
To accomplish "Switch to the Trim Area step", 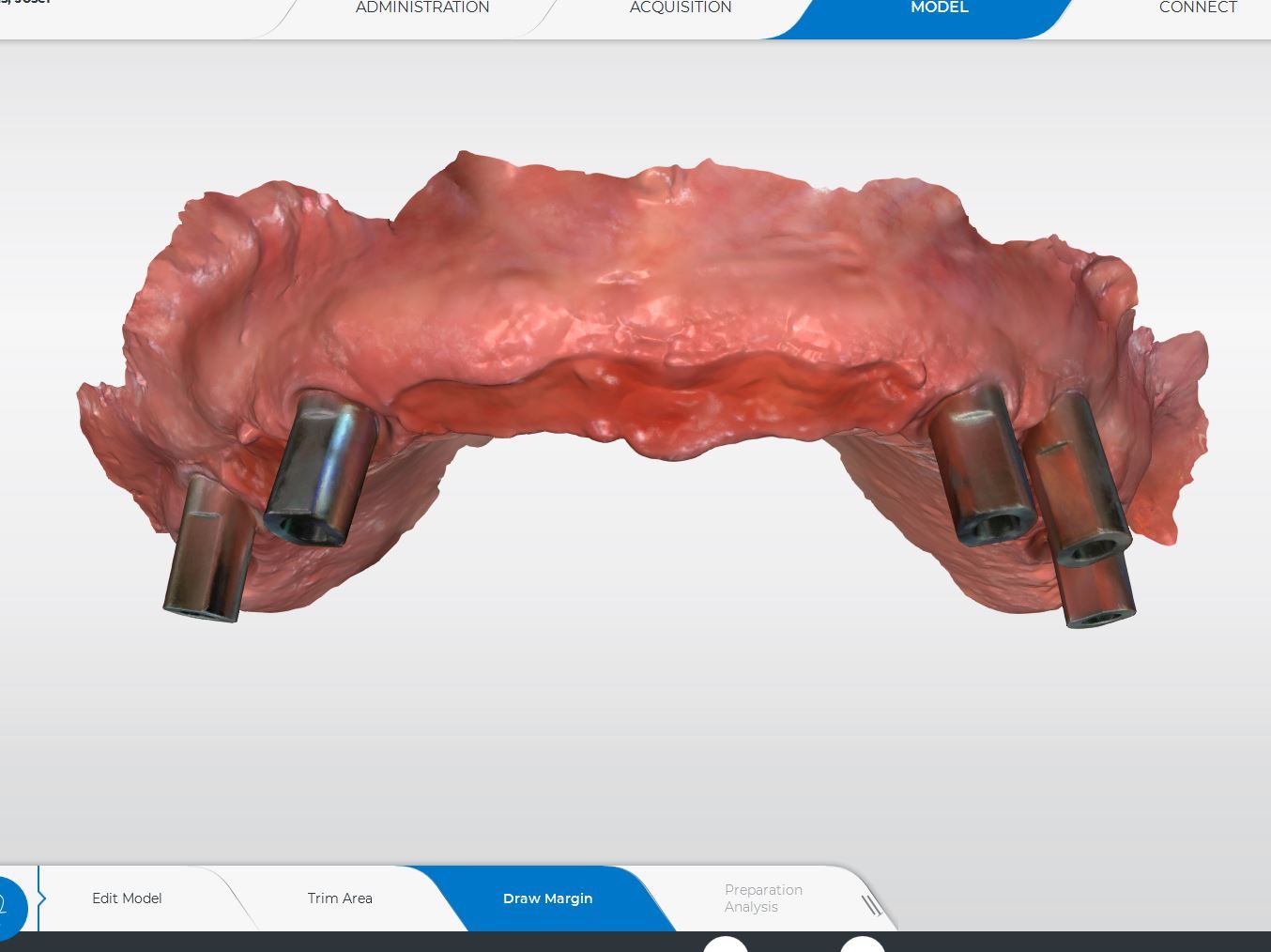I will [x=340, y=898].
